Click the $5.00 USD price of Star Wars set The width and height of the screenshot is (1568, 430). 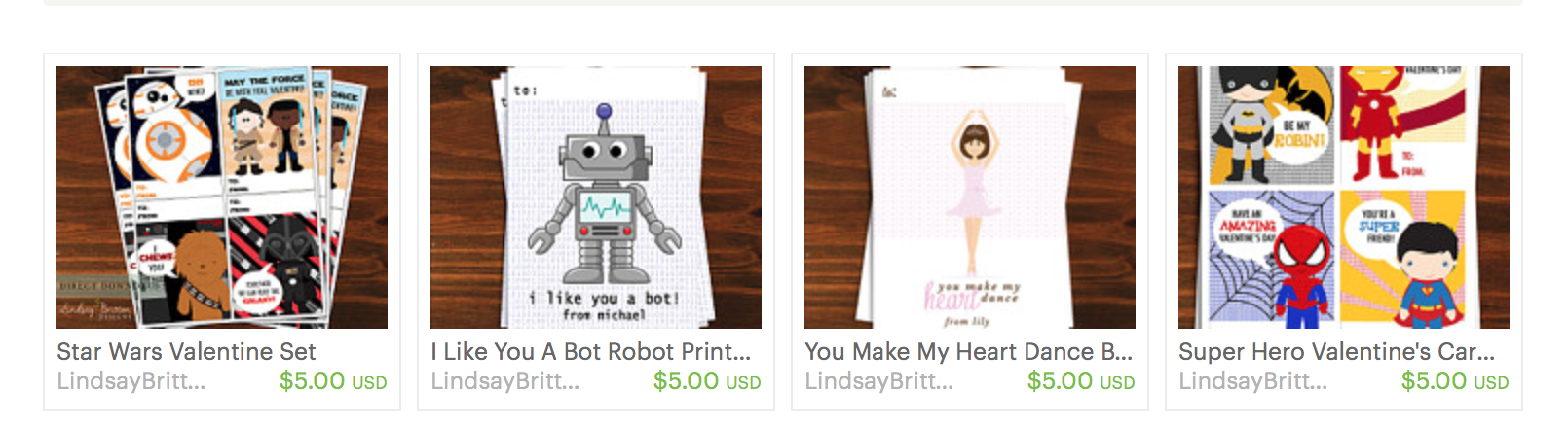tap(333, 381)
